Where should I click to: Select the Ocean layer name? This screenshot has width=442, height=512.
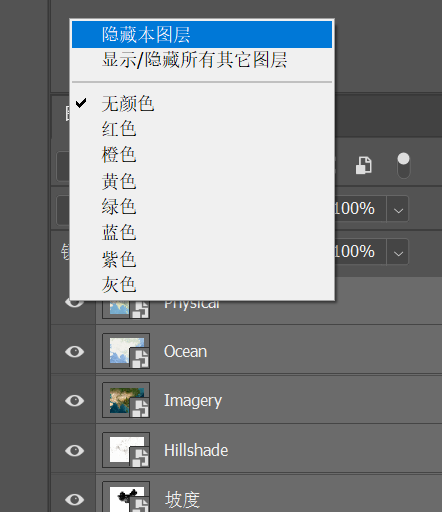(185, 352)
